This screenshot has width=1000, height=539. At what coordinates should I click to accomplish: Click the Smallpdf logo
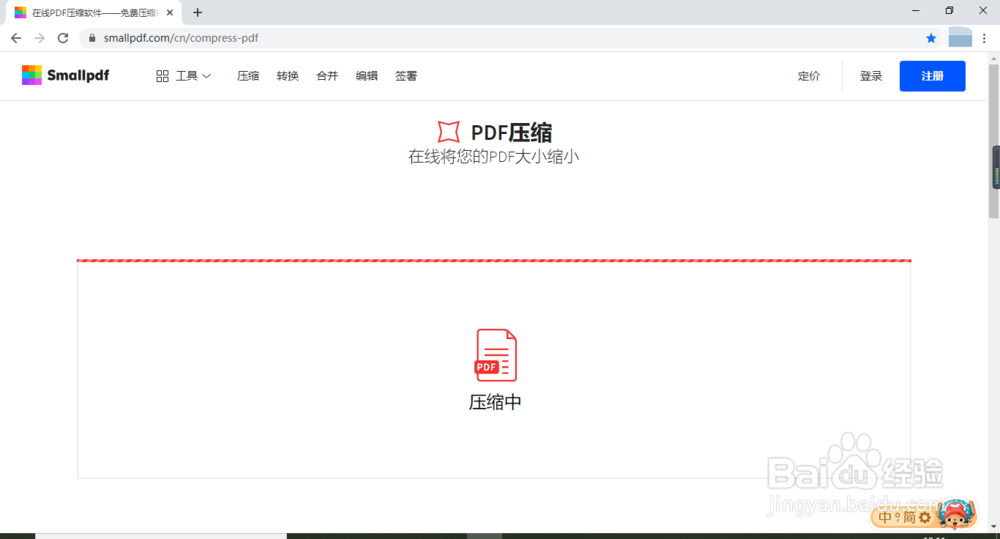66,75
